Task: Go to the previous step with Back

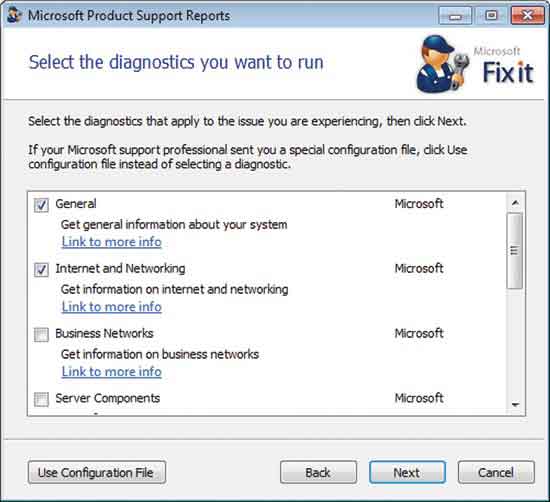Action: point(318,473)
